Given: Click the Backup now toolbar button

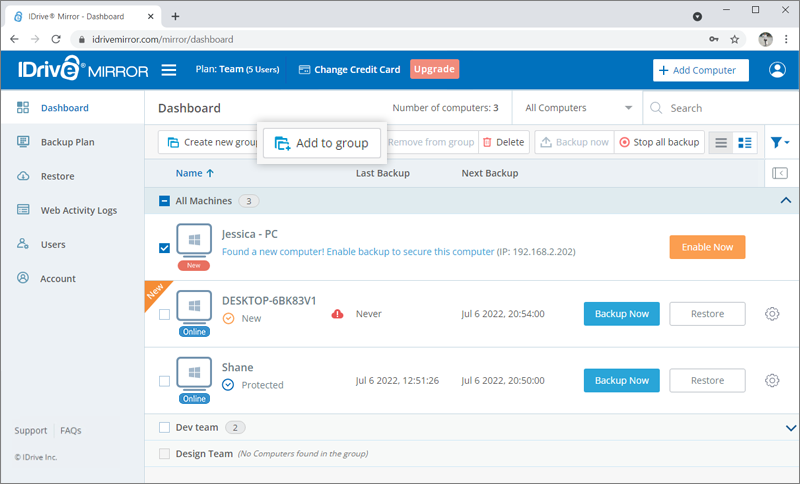Looking at the screenshot, I should [574, 142].
